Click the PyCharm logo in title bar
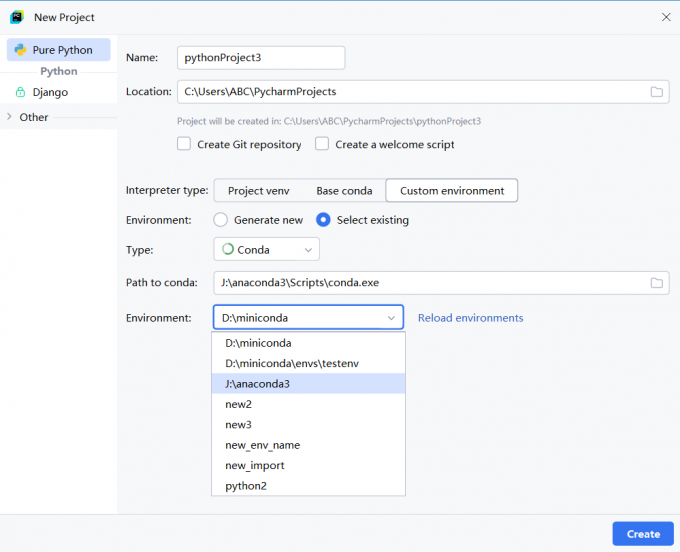 click(x=17, y=17)
